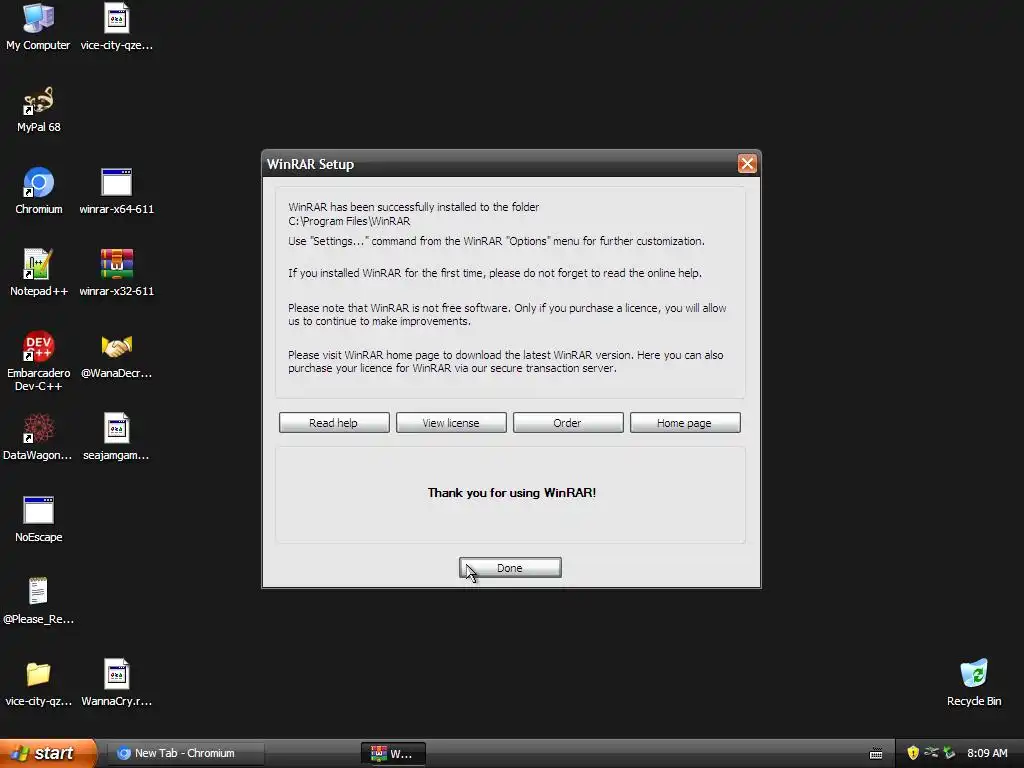This screenshot has width=1024, height=768.
Task: Click the keyboard icon on the taskbar
Action: [x=876, y=754]
